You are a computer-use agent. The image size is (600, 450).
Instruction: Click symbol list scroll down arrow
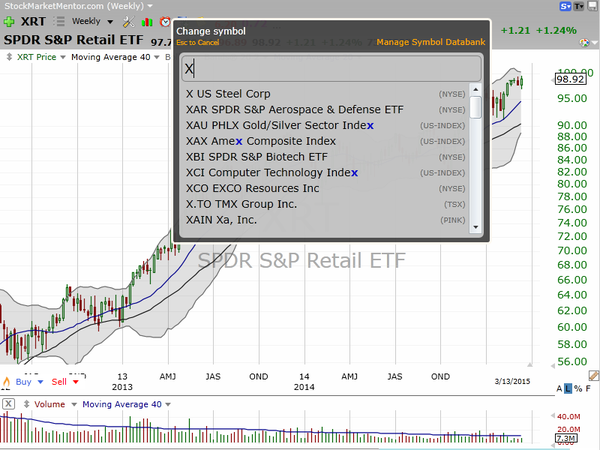tap(476, 227)
